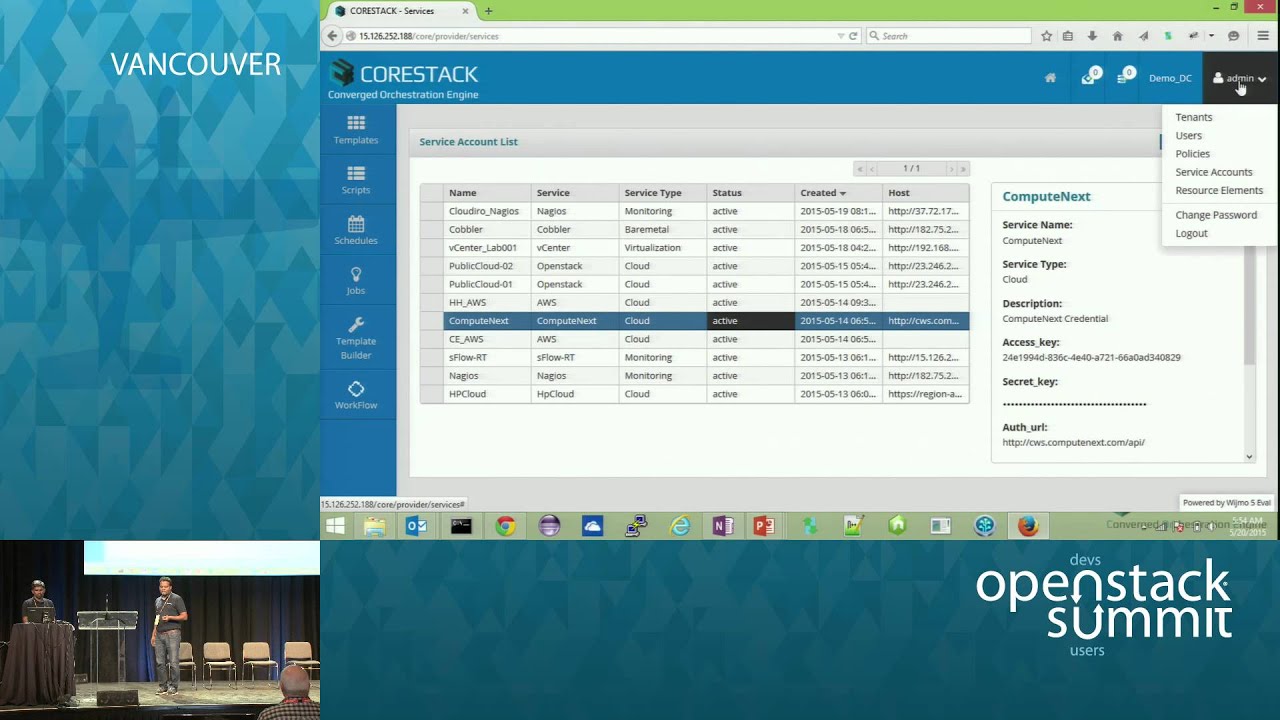
Task: Switch tenant via Demo_DC link
Action: point(1170,78)
